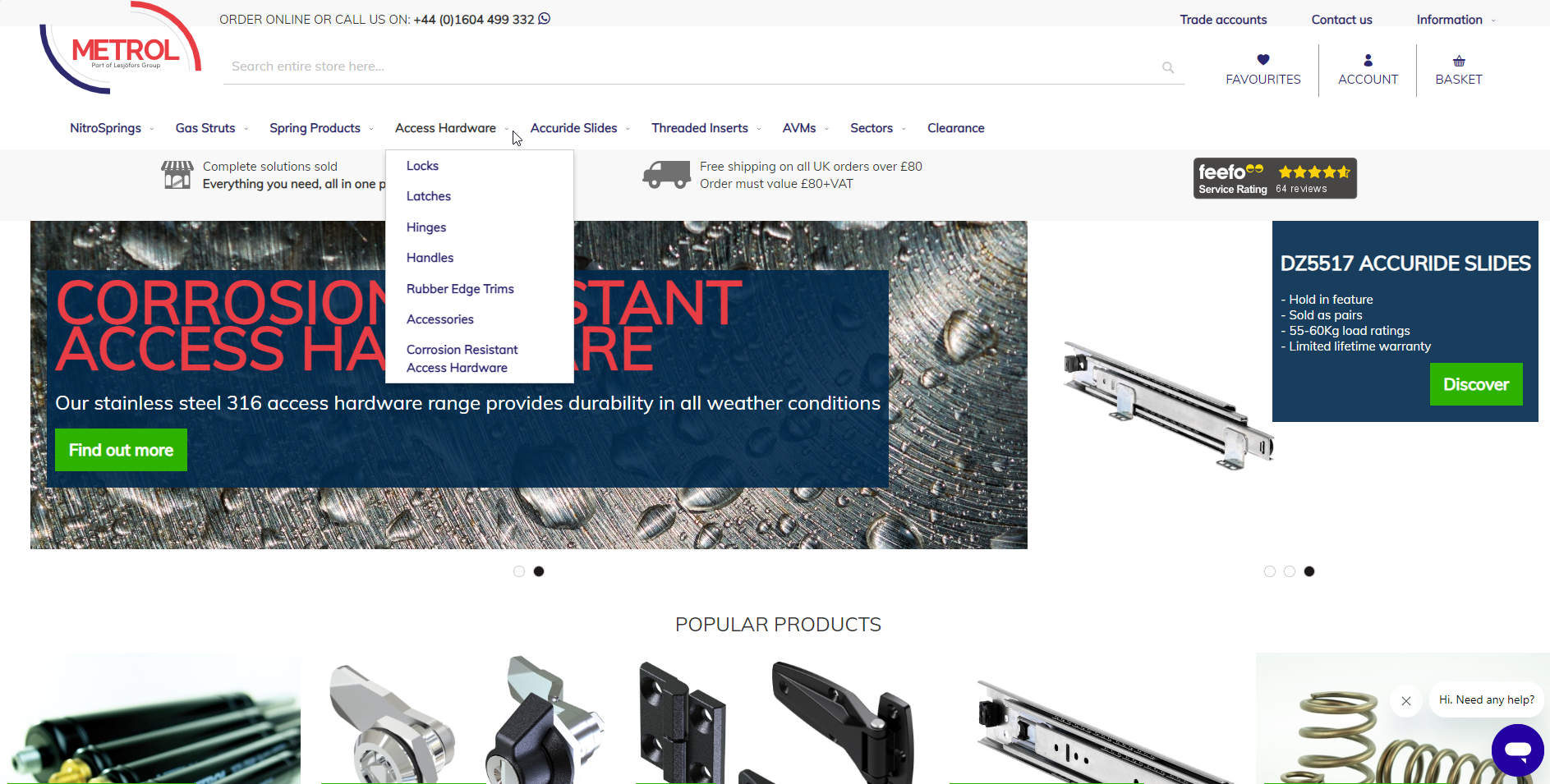This screenshot has height=784, width=1550.
Task: Choose Corrosion Resistant Access Hardware entry
Action: click(462, 359)
